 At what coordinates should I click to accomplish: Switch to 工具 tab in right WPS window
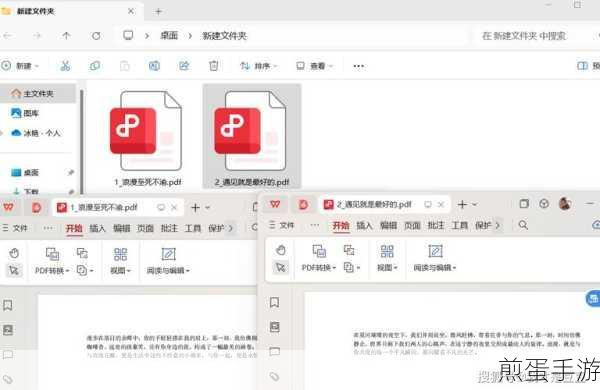click(x=460, y=225)
